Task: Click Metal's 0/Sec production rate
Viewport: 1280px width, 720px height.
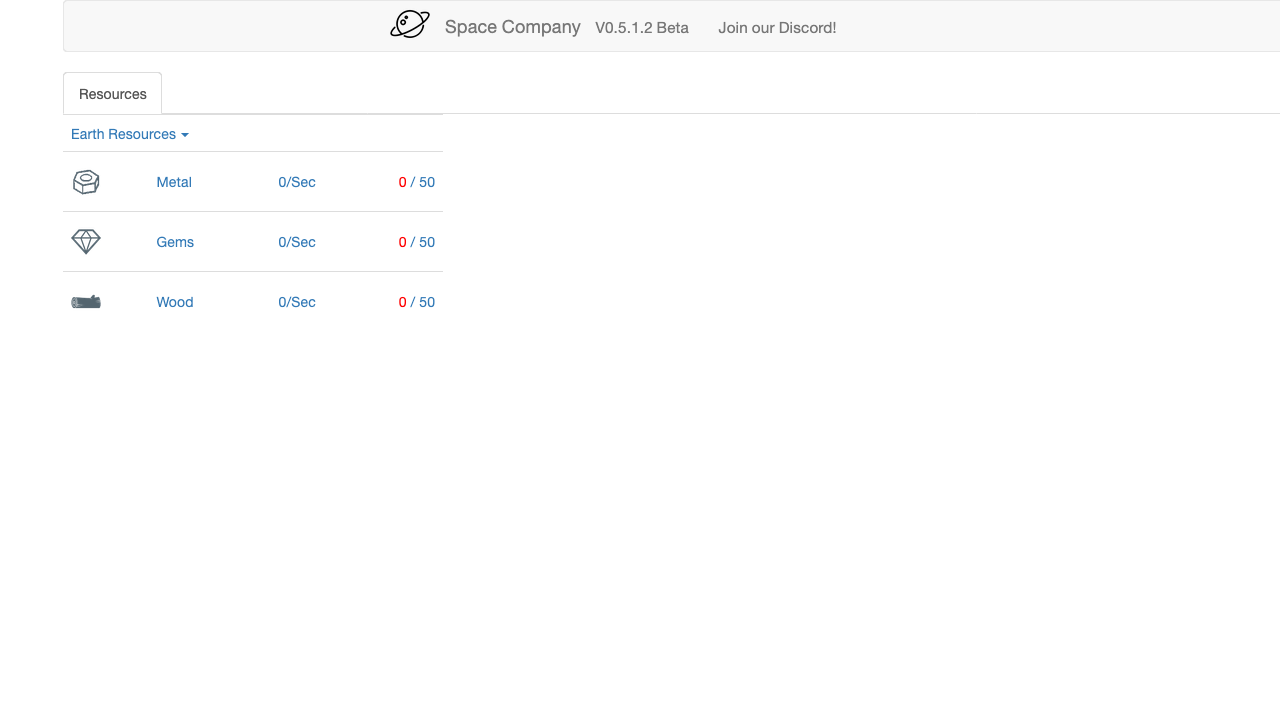Action: point(297,182)
